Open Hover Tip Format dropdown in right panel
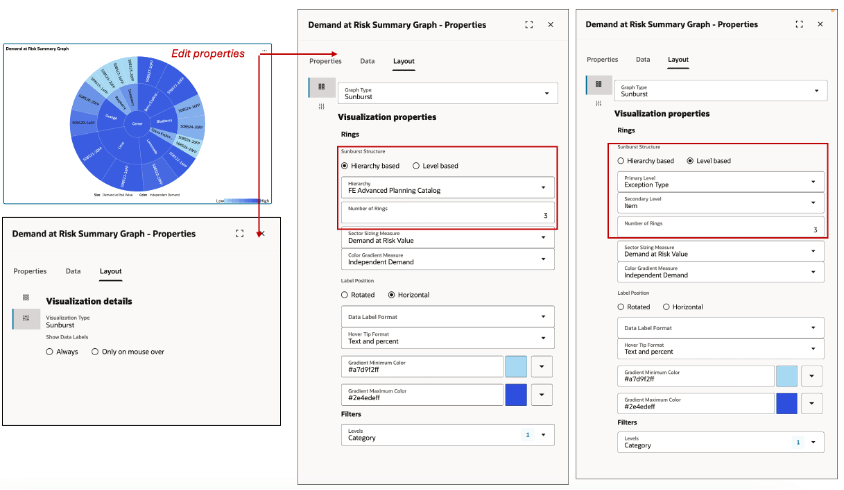844x490 pixels. point(720,349)
